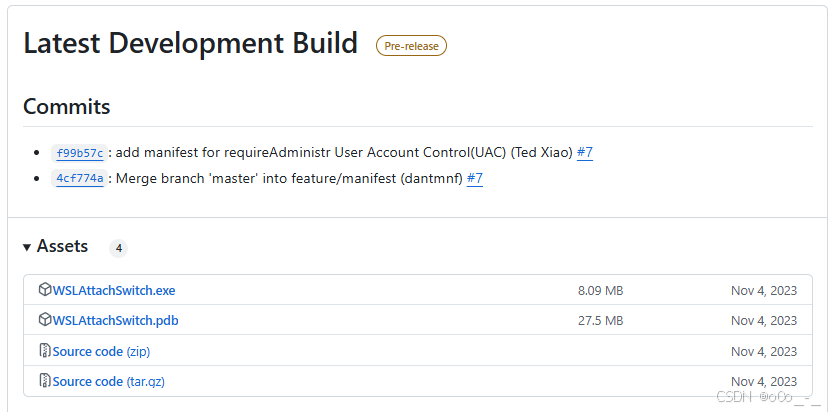Click the Nov 4, 2023 date for Source code (zip)
Screen dimensions: 829x412
[764, 351]
